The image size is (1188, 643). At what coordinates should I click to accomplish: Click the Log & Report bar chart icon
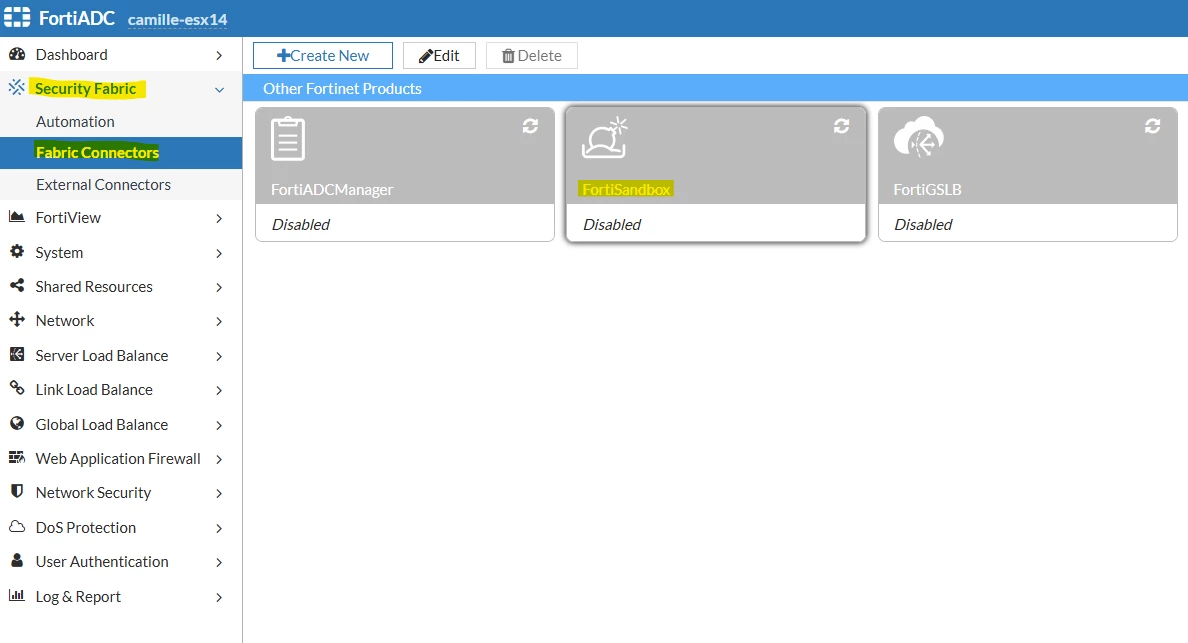(17, 595)
